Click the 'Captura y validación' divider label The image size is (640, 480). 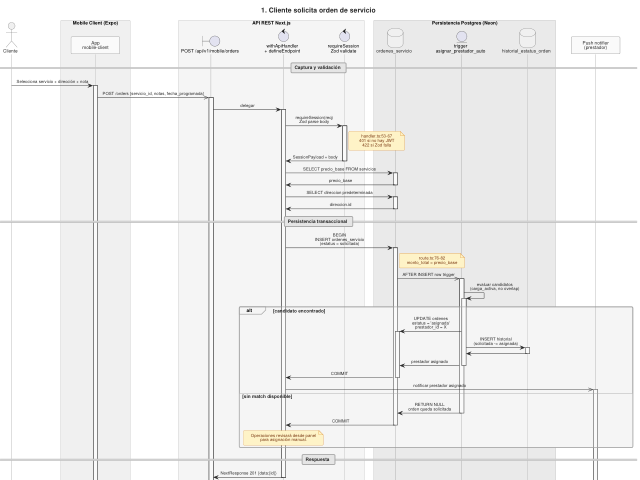(x=318, y=67)
